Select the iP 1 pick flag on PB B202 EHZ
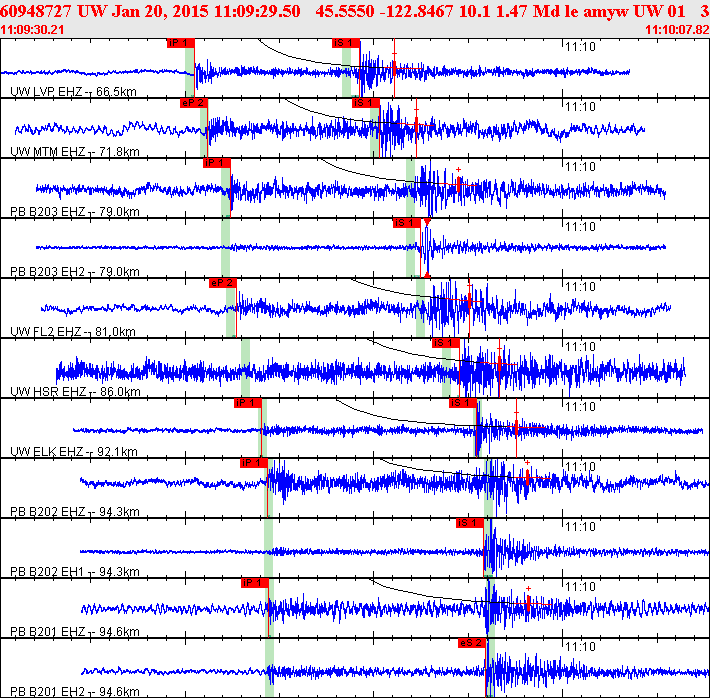The height and width of the screenshot is (698, 710). [254, 462]
